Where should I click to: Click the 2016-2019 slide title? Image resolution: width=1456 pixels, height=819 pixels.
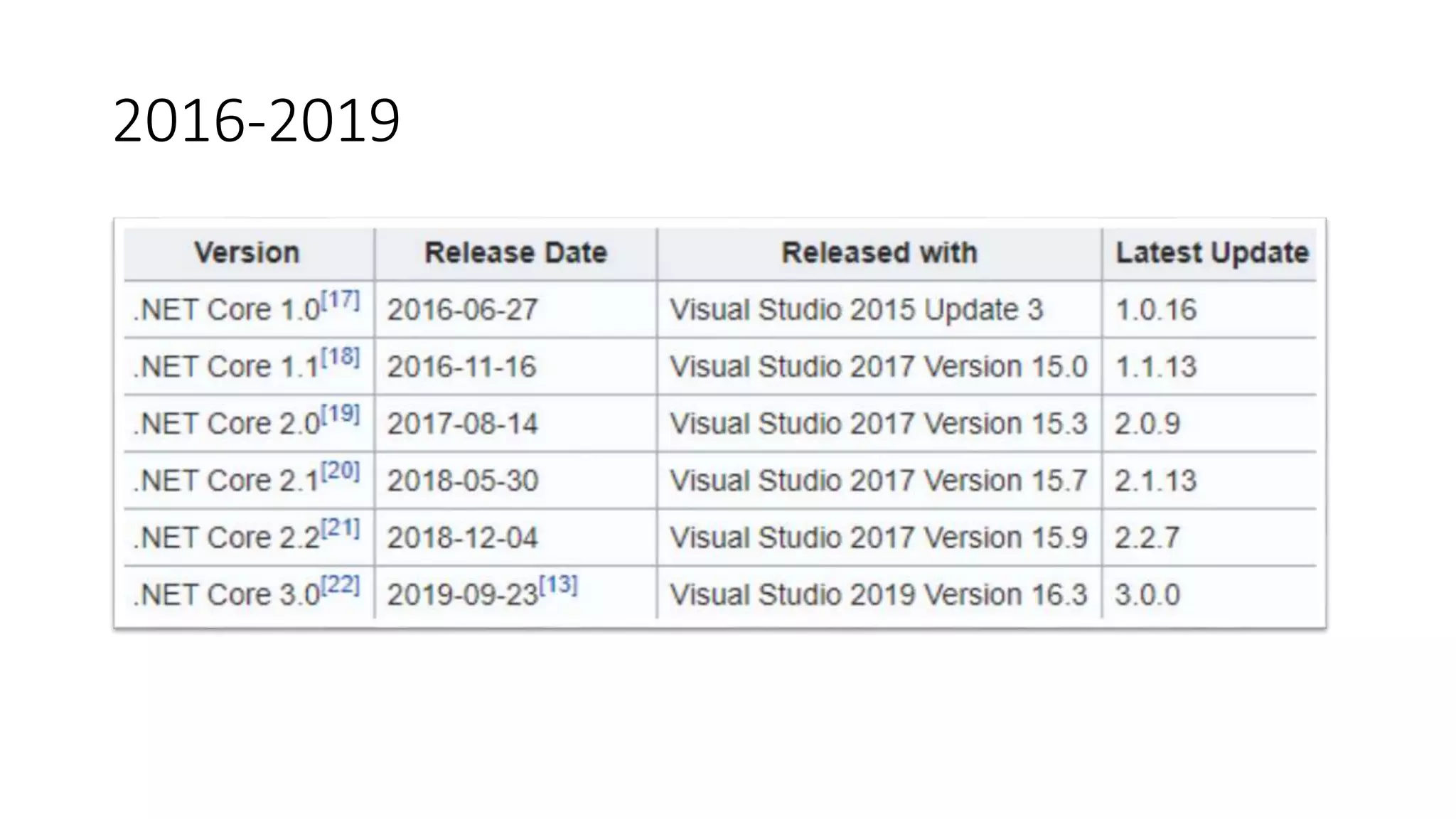coord(257,121)
